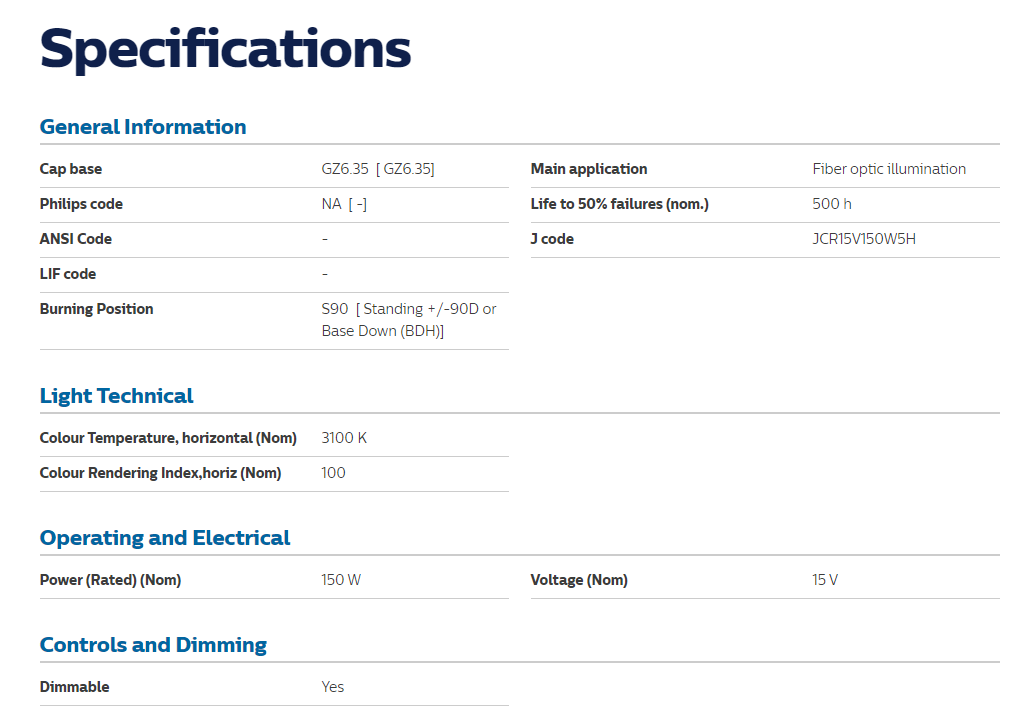Click the Light Technical section heading
The width and height of the screenshot is (1020, 724).
tap(116, 396)
